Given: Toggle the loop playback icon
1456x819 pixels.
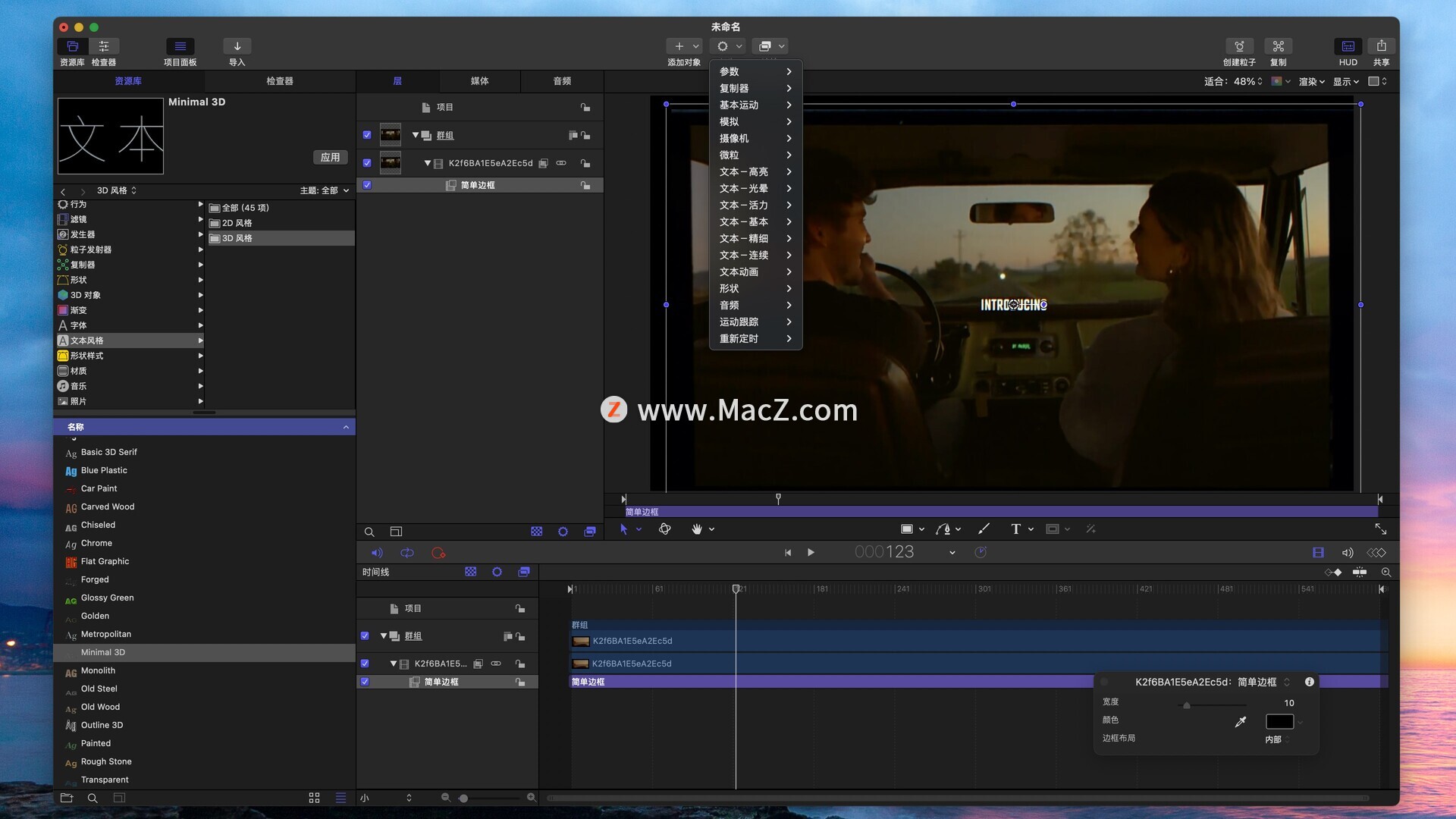Looking at the screenshot, I should [407, 553].
